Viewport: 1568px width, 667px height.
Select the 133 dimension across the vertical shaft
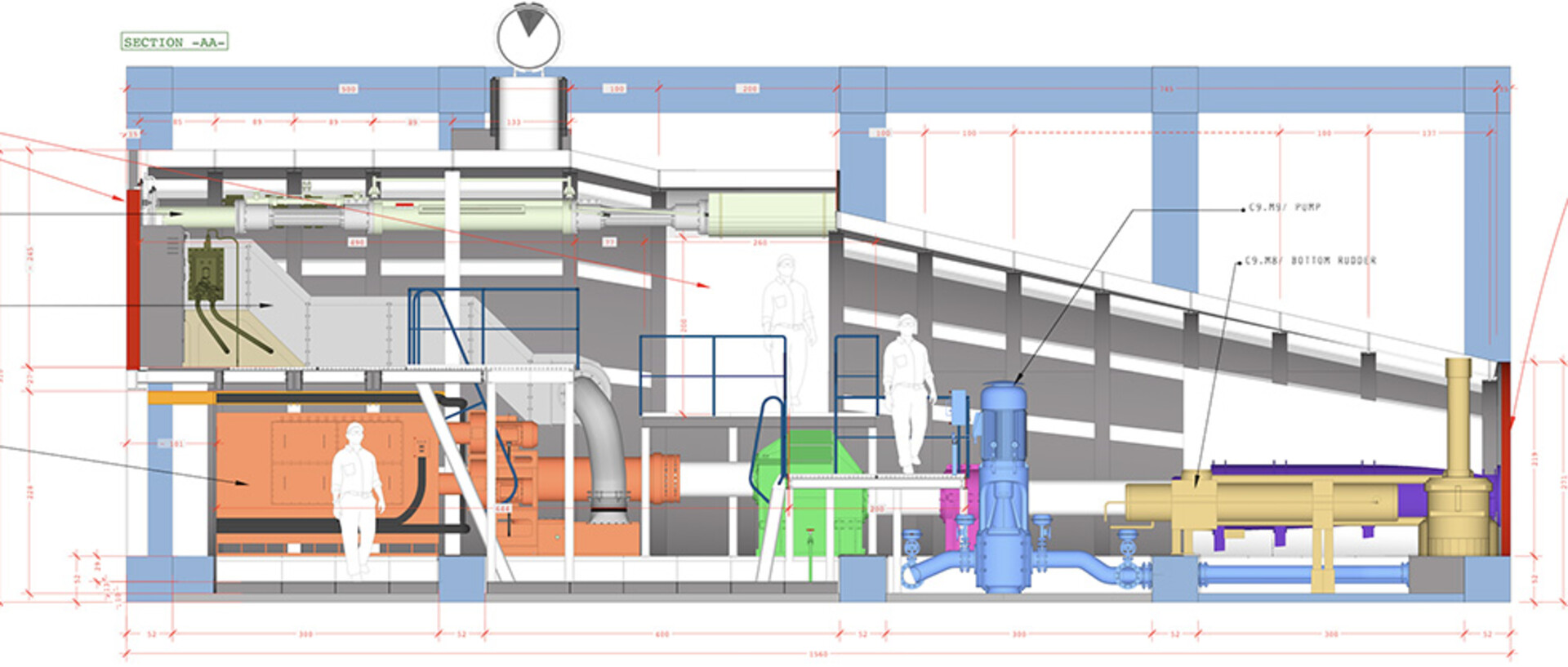click(514, 122)
